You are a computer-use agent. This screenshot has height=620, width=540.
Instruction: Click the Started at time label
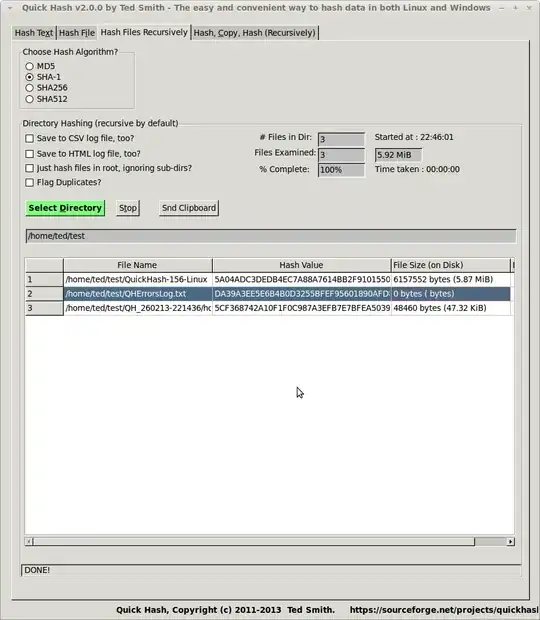[414, 137]
